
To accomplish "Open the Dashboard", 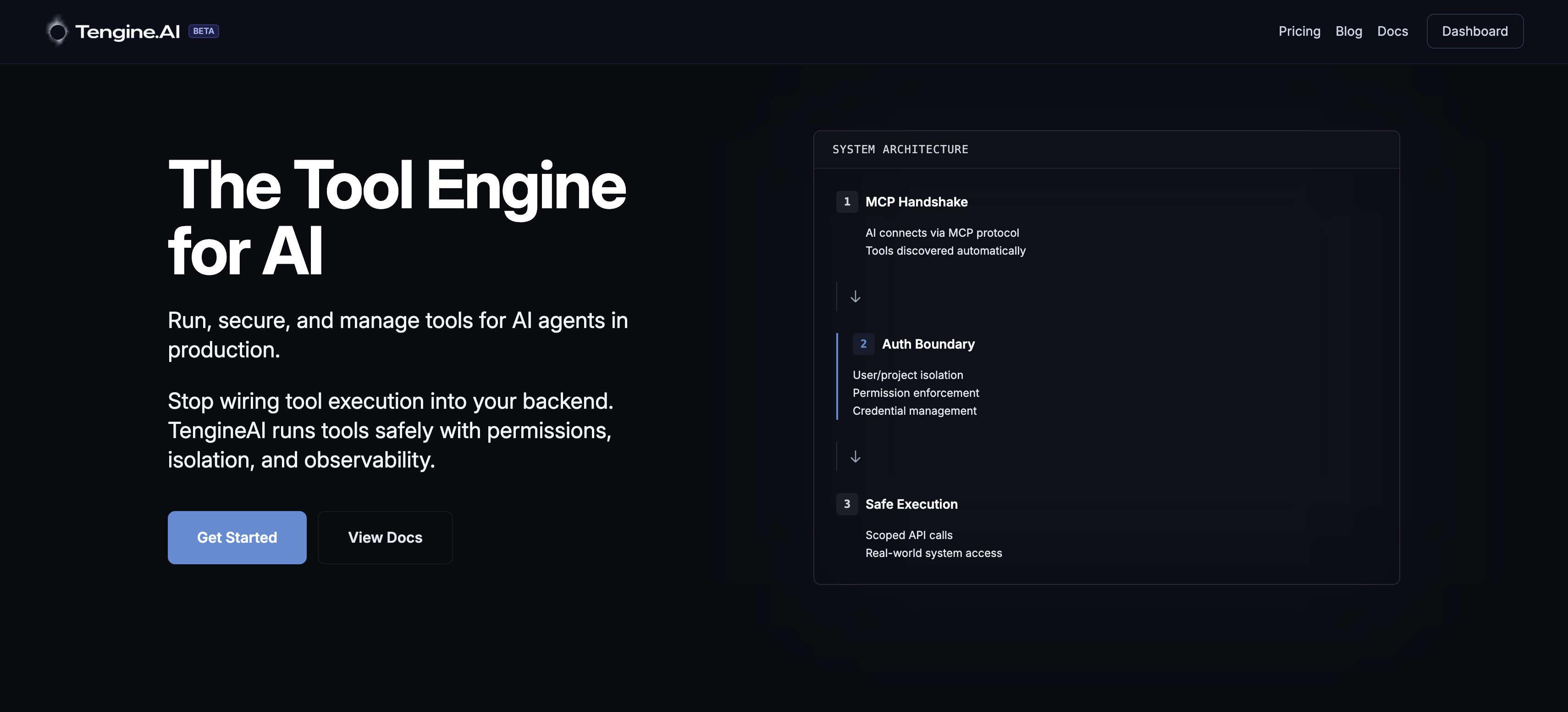I will pos(1475,31).
